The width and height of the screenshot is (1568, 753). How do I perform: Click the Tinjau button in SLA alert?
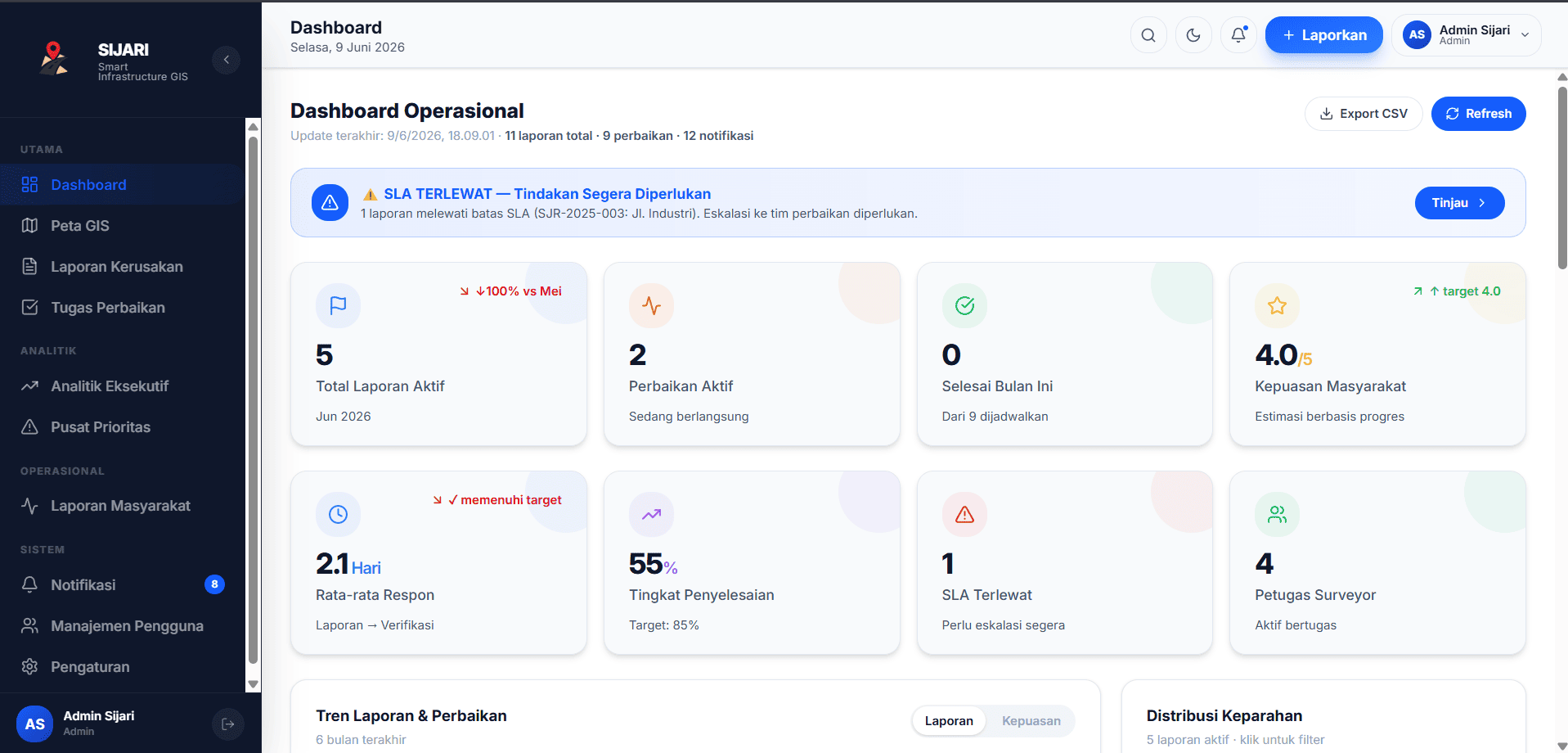click(x=1459, y=202)
